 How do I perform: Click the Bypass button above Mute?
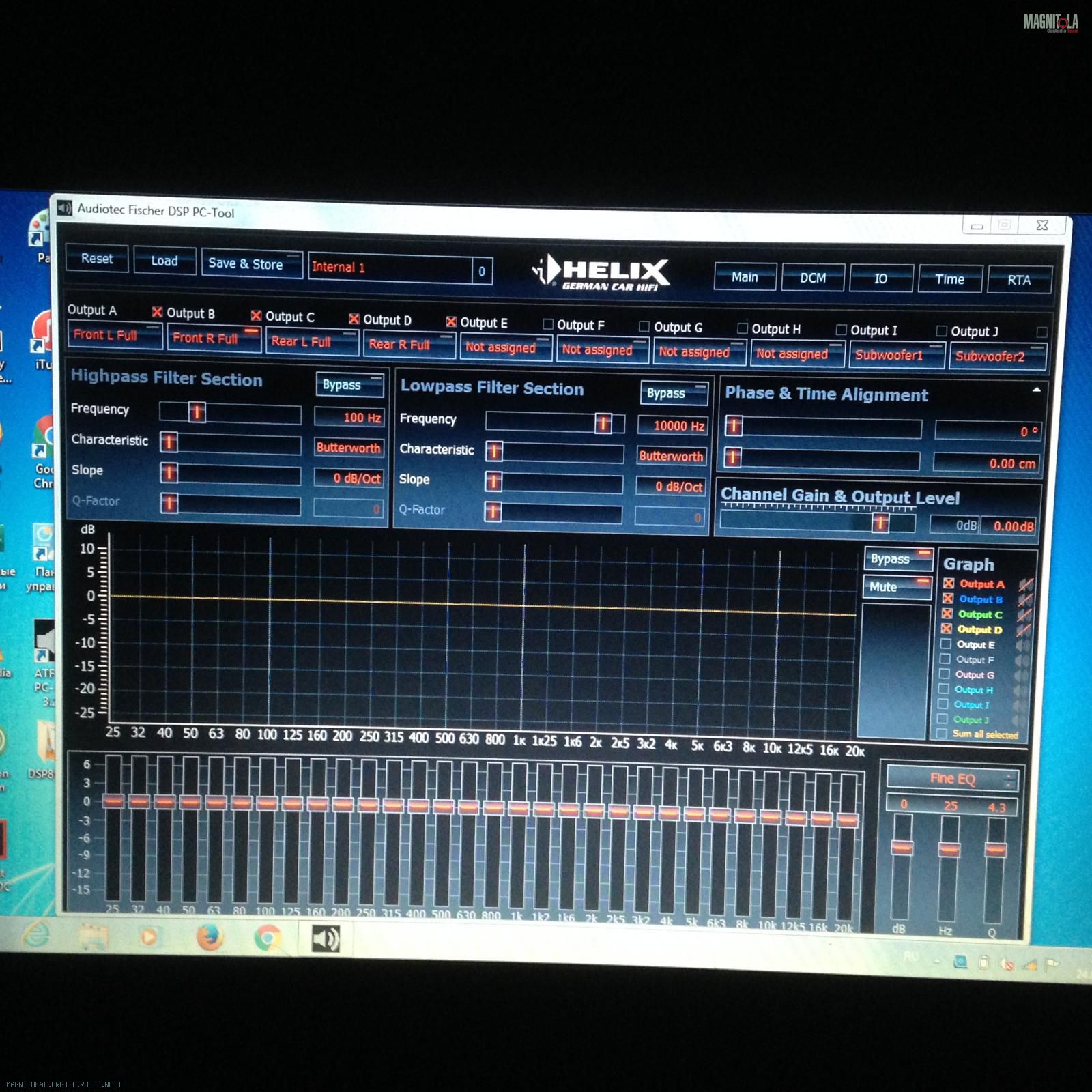tap(898, 558)
